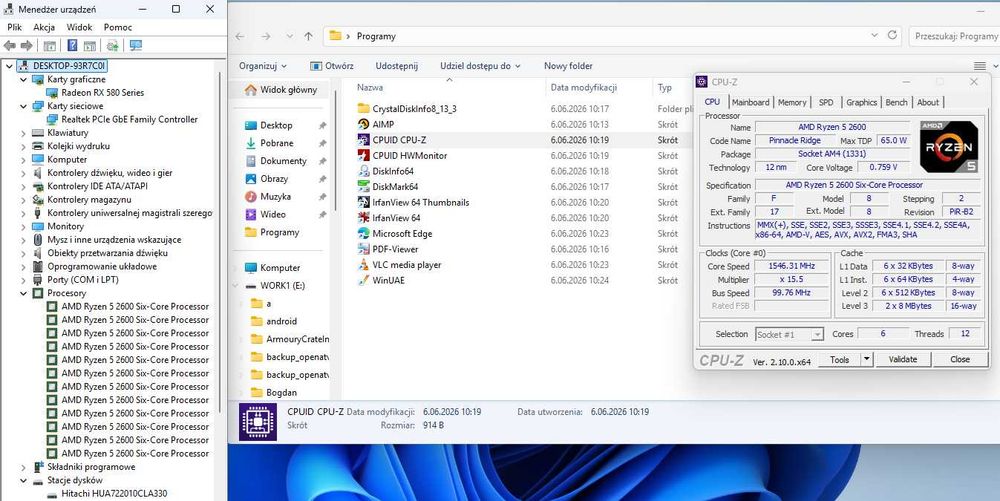The height and width of the screenshot is (501, 1000).
Task: Click the Wideo icon in Explorer sidebar
Action: (251, 215)
